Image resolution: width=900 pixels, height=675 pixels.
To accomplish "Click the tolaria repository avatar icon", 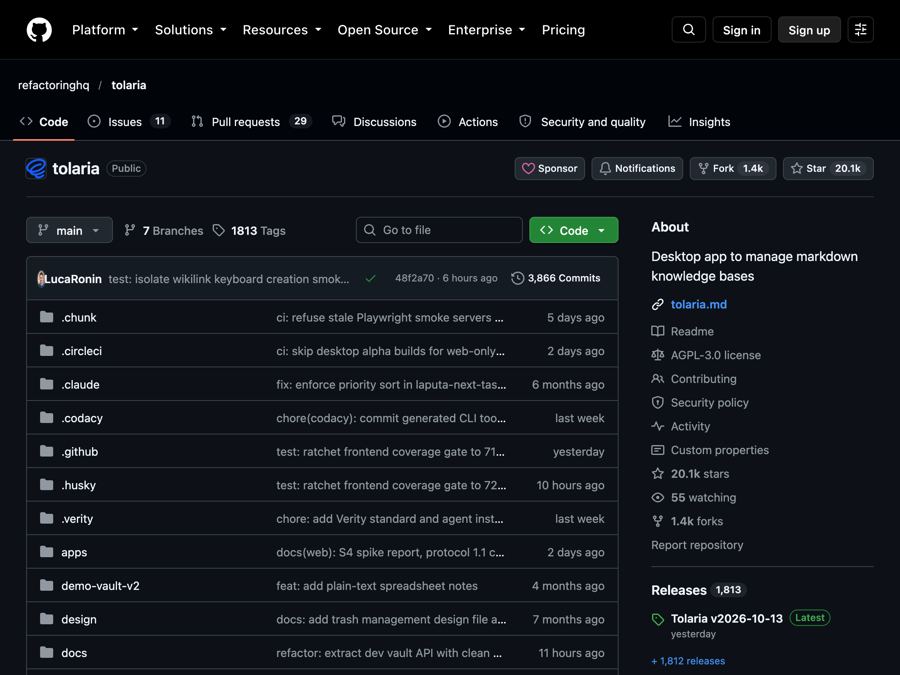I will point(36,168).
